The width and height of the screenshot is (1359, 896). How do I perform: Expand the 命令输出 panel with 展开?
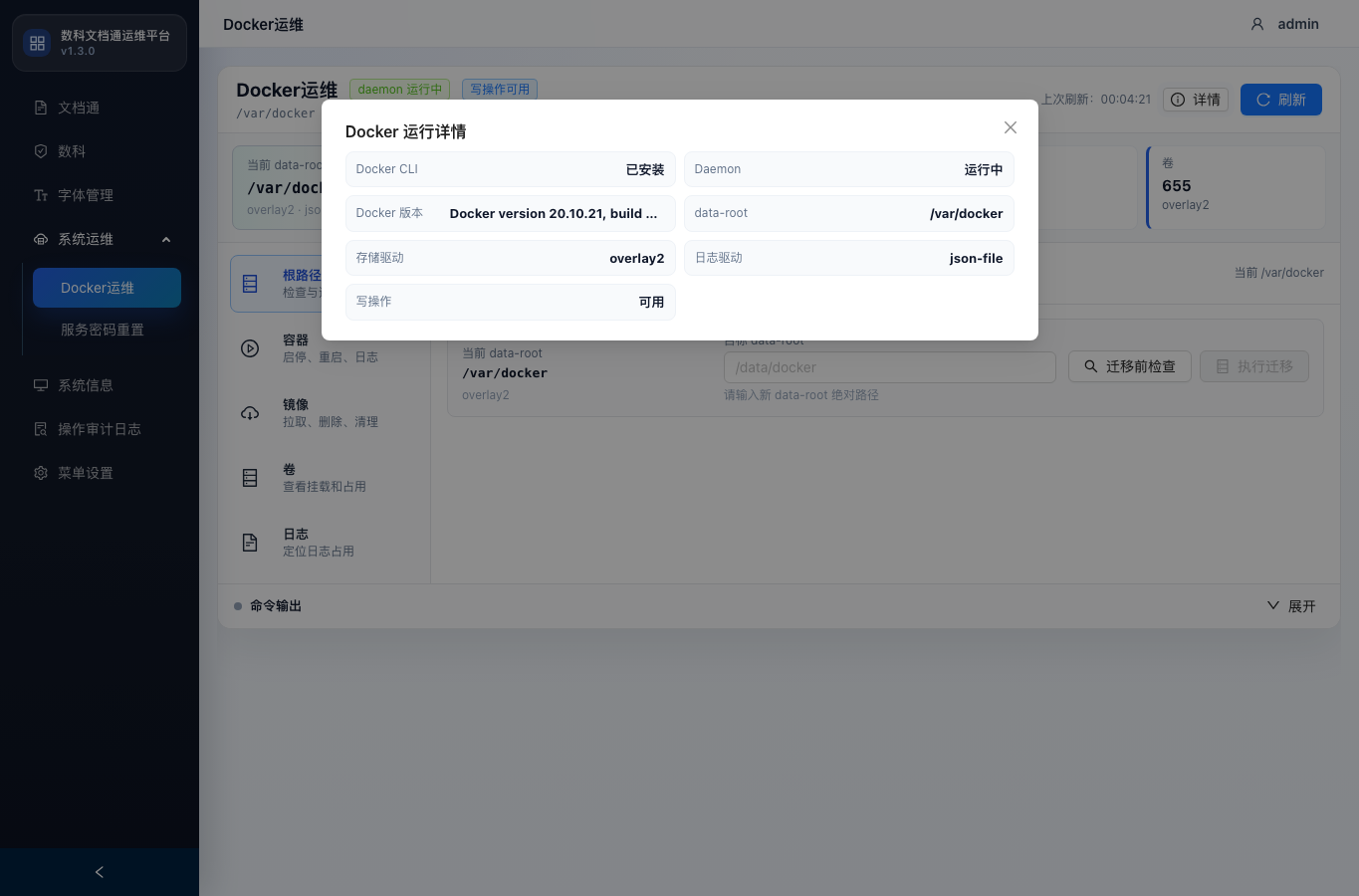(1291, 605)
